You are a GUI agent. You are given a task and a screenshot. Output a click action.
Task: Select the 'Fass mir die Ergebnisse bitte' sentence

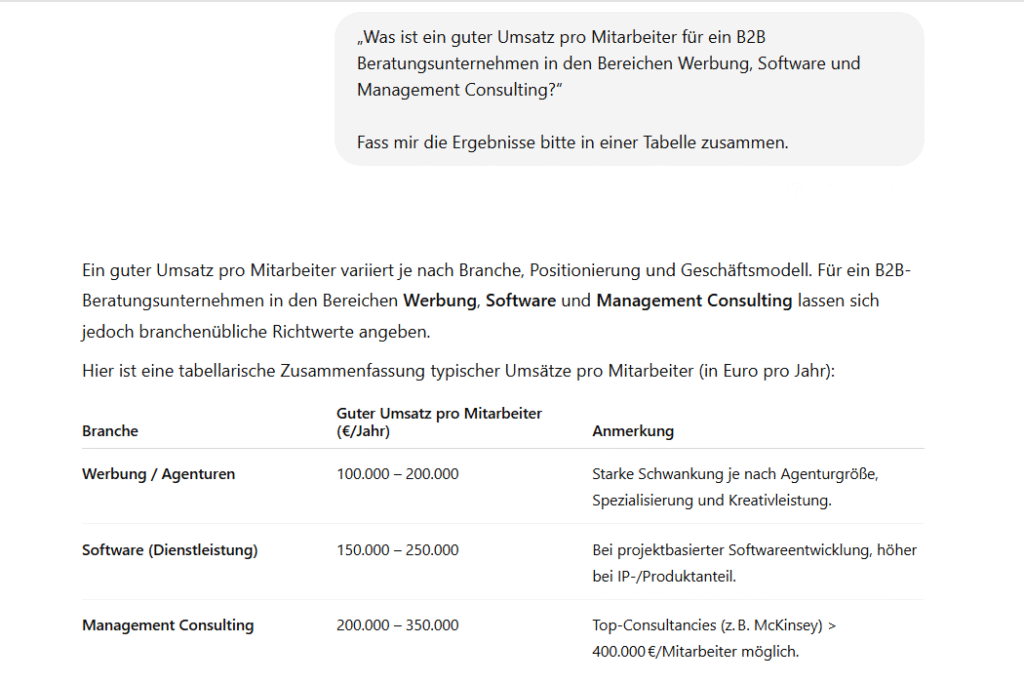[x=573, y=142]
